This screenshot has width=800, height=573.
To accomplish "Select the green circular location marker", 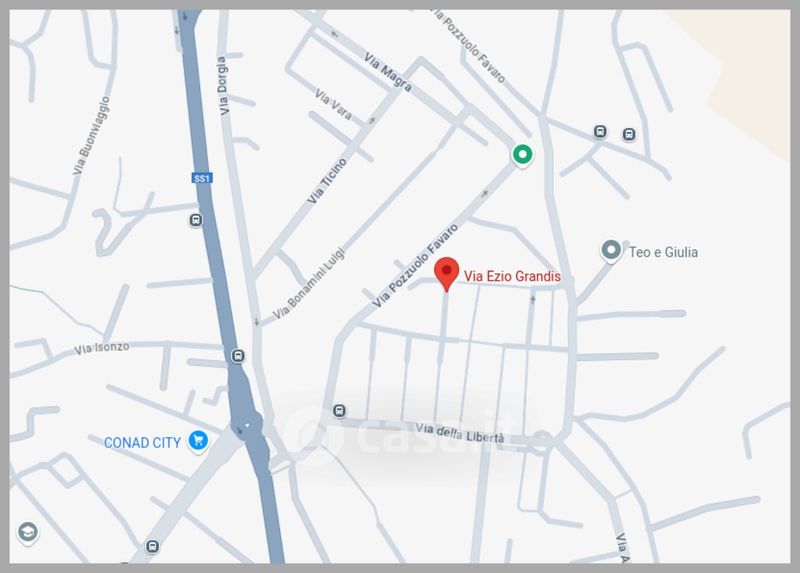I will pyautogui.click(x=522, y=154).
